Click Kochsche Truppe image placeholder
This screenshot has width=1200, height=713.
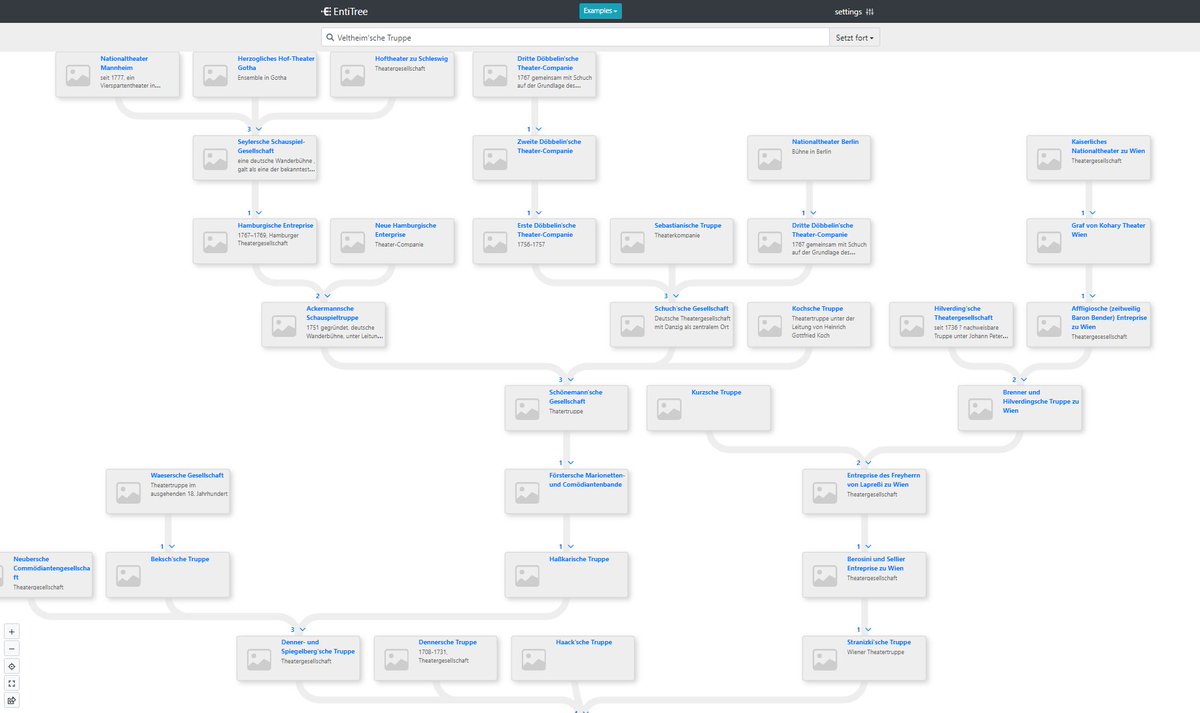click(x=769, y=325)
